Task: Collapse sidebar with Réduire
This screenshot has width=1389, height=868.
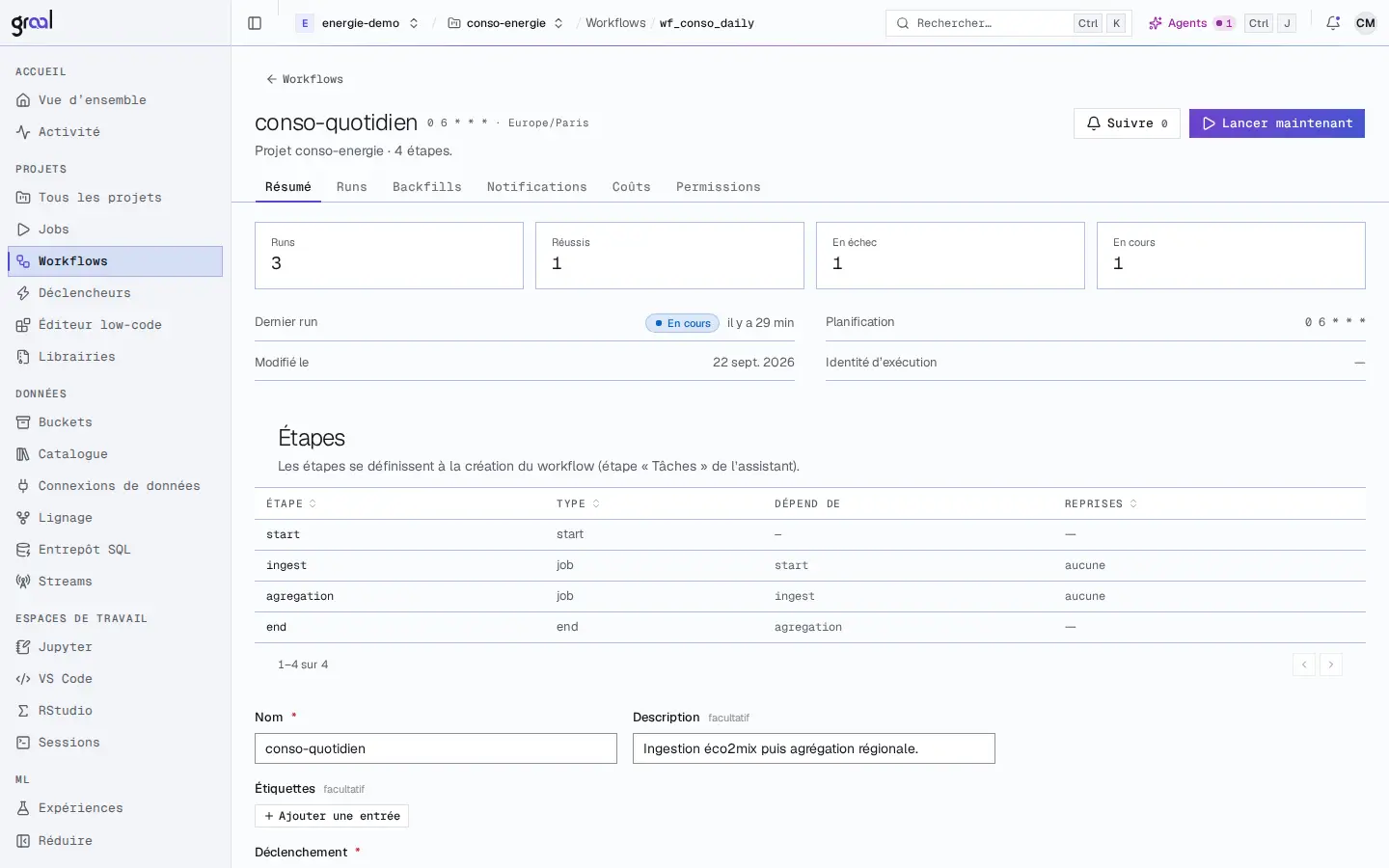Action: click(115, 841)
